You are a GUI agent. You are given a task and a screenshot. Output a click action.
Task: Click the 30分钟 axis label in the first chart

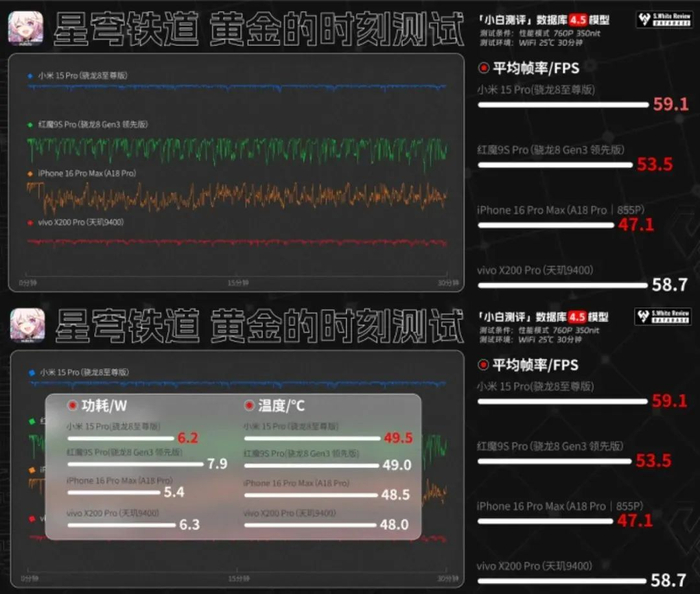[x=448, y=283]
